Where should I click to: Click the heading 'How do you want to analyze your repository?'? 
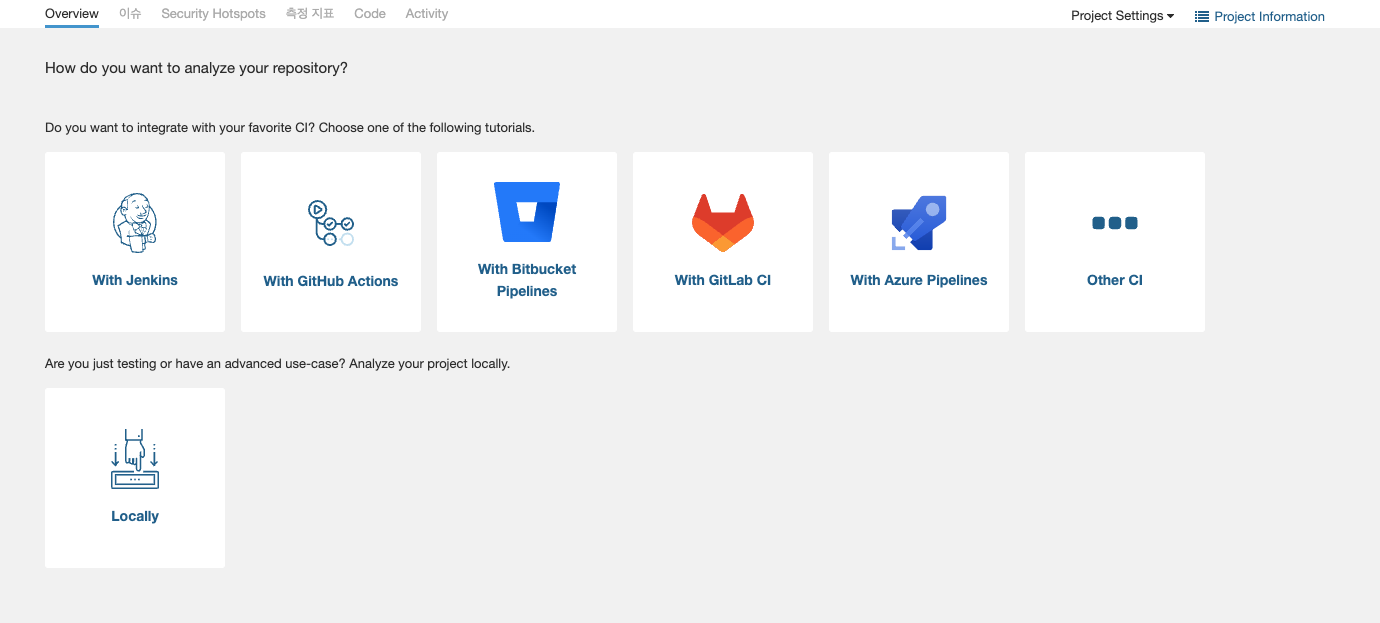coord(196,68)
